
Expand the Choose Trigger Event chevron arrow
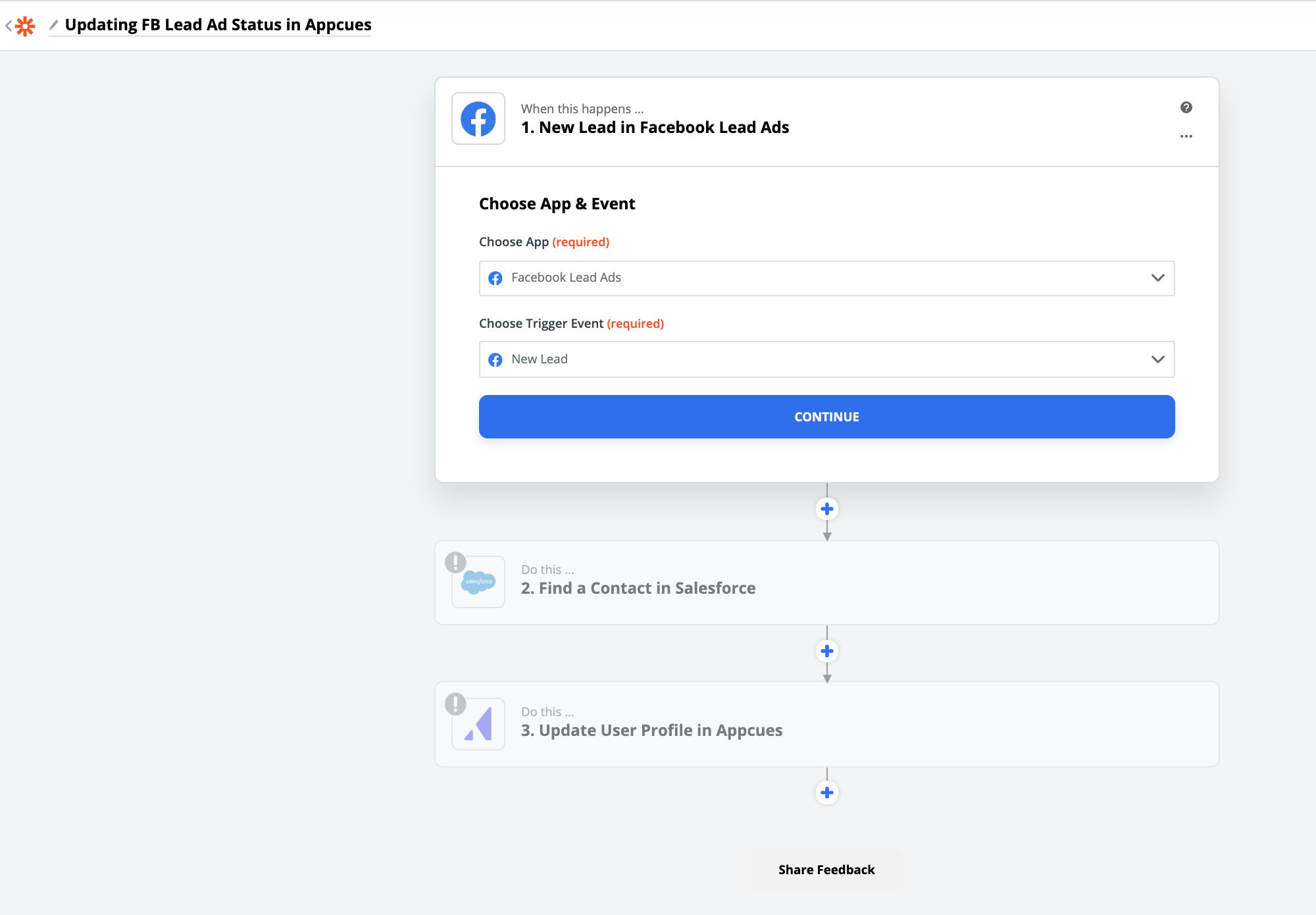pos(1157,359)
